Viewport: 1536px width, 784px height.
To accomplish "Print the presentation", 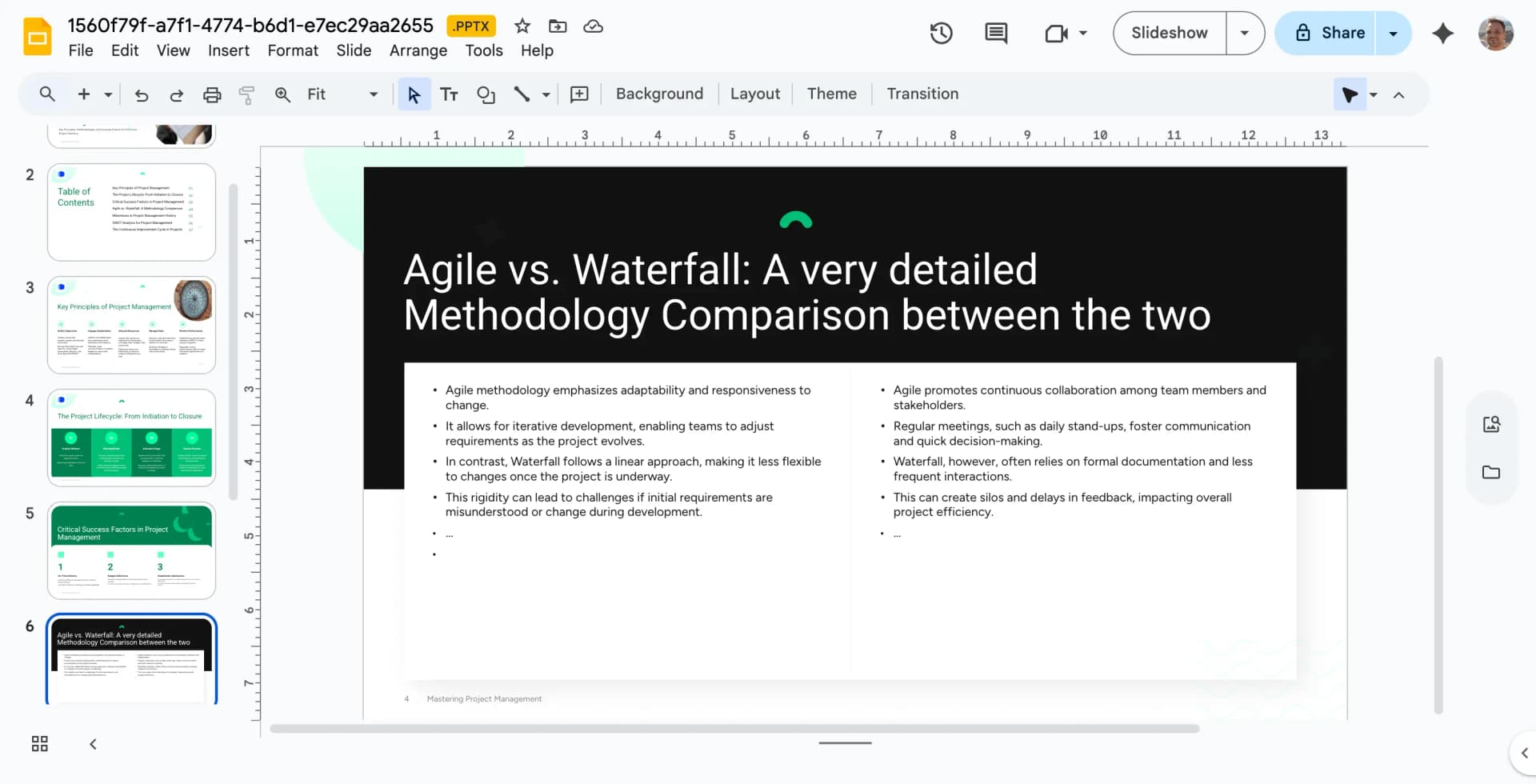I will click(x=212, y=94).
